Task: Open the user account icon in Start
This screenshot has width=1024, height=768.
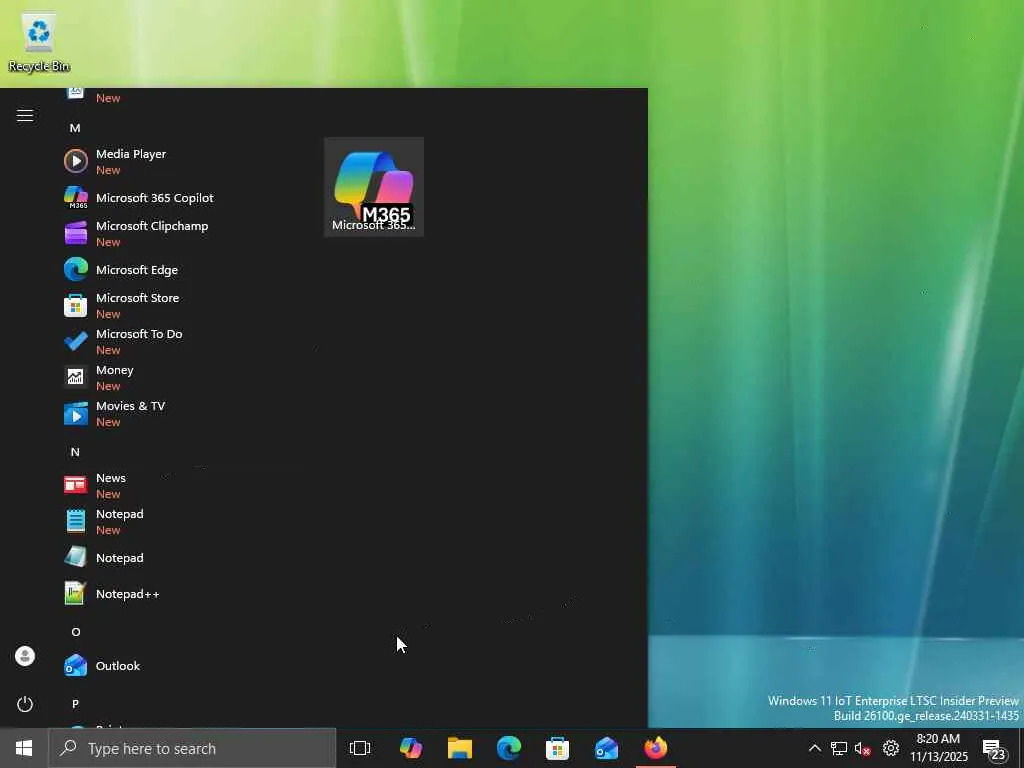Action: tap(25, 656)
